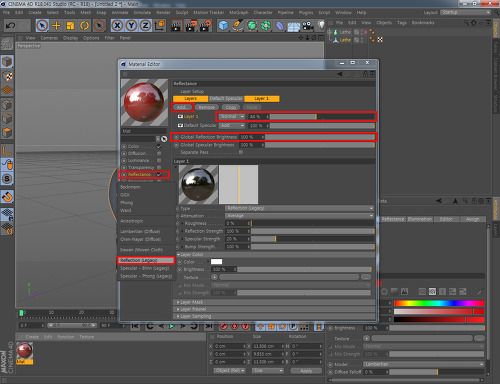Select the Live Selection tool
This screenshot has height=384, width=500.
(x=42, y=25)
